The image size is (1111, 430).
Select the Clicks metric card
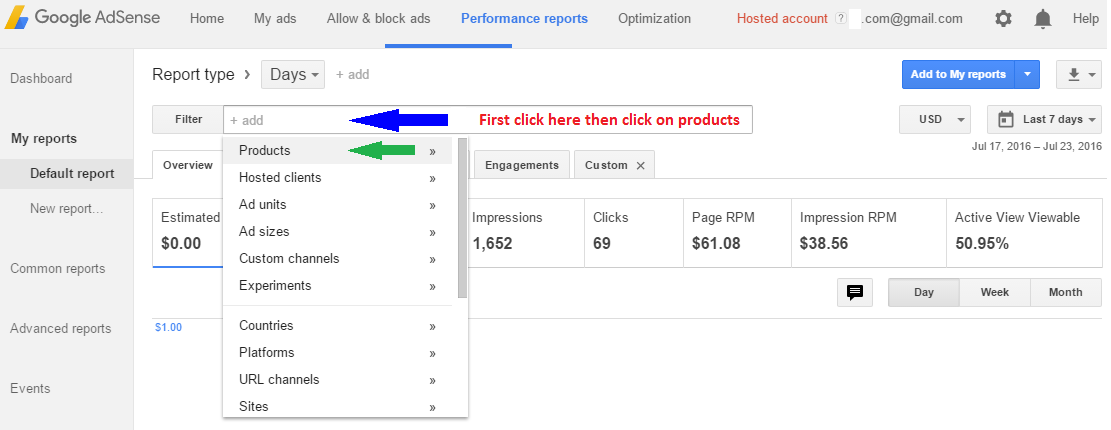[x=634, y=232]
